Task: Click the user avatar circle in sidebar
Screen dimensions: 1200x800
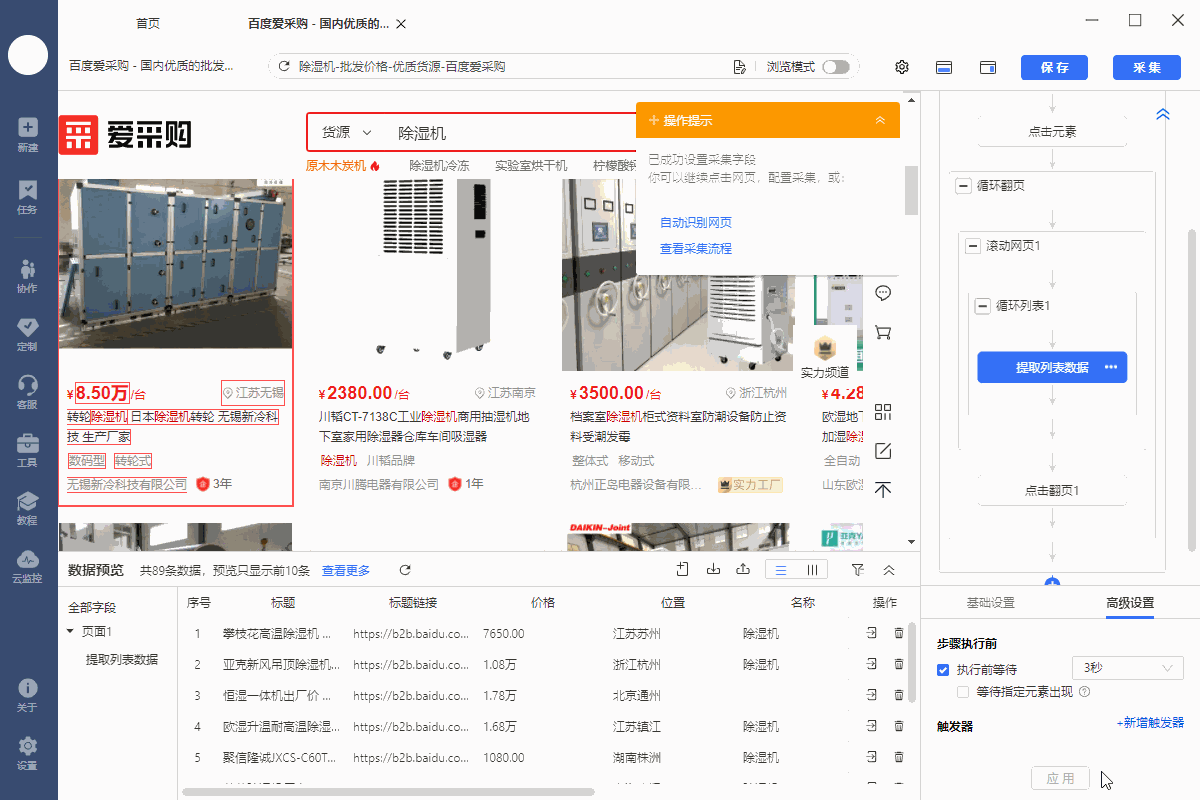Action: pyautogui.click(x=28, y=54)
